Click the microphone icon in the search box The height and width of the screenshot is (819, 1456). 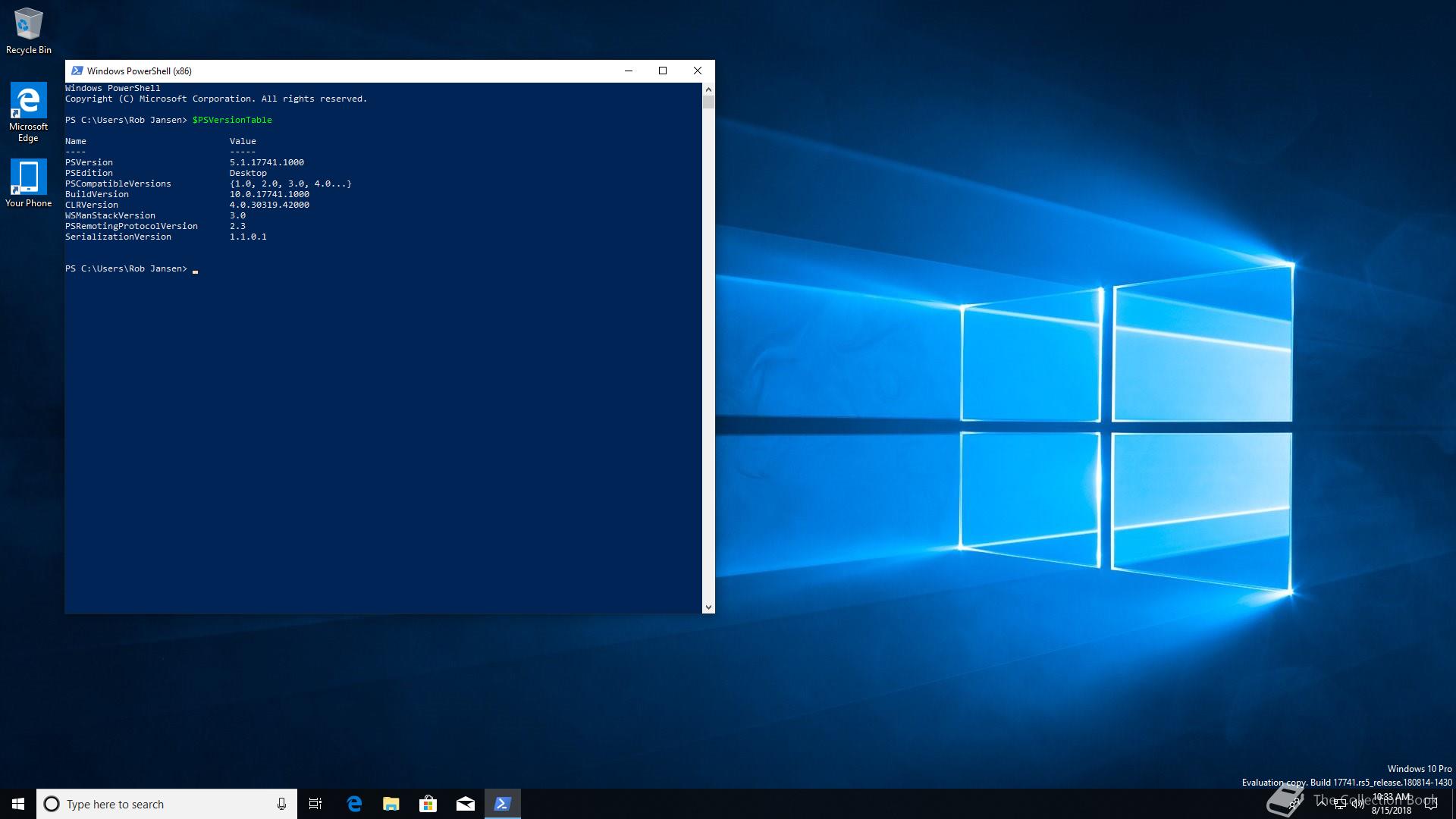click(x=281, y=804)
